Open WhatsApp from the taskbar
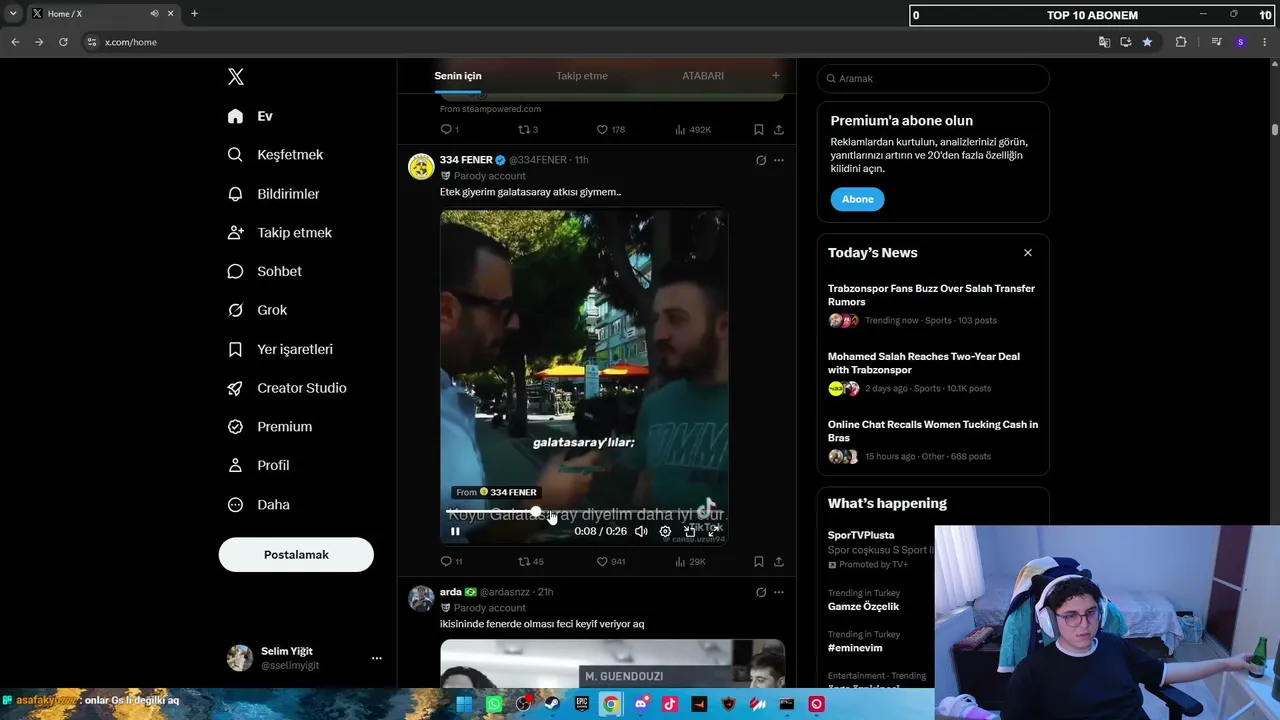1280x720 pixels. 494,704
